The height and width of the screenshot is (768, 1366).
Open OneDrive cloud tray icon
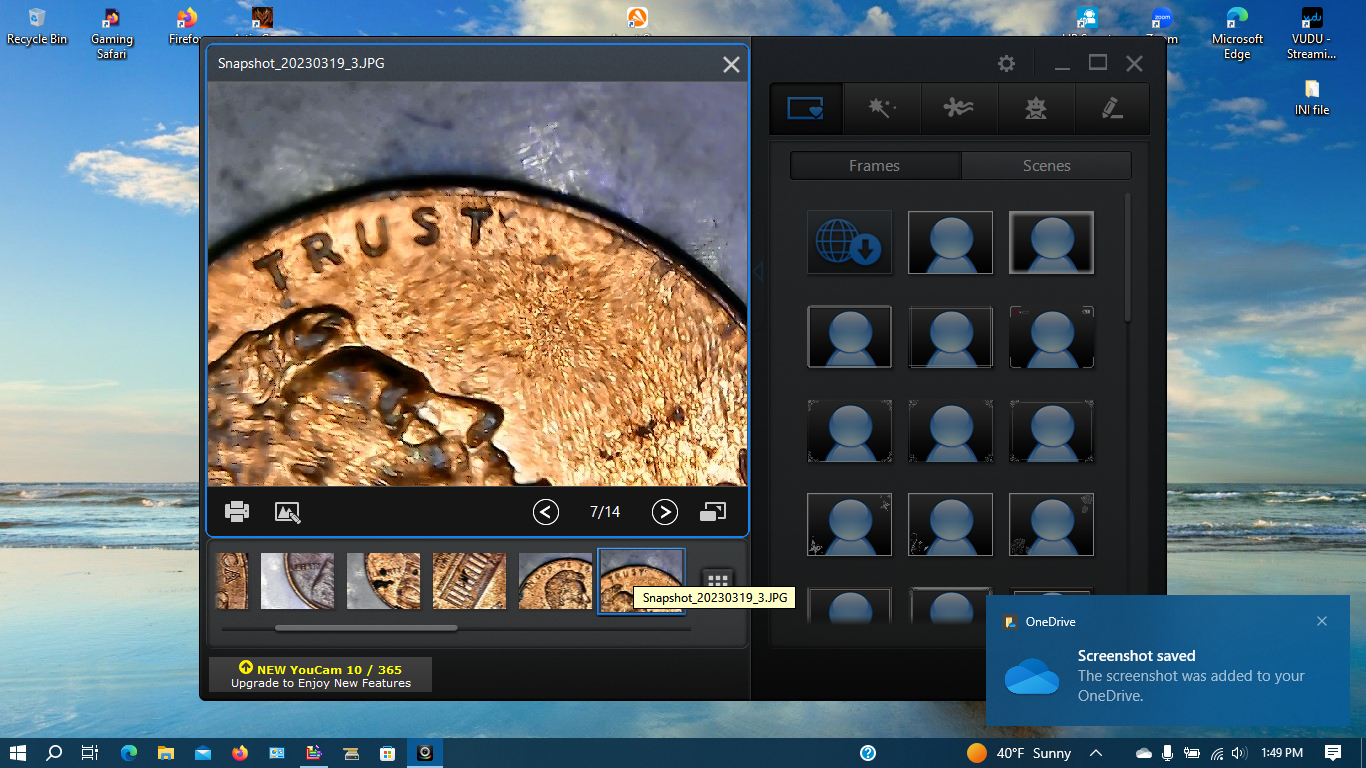[1144, 753]
